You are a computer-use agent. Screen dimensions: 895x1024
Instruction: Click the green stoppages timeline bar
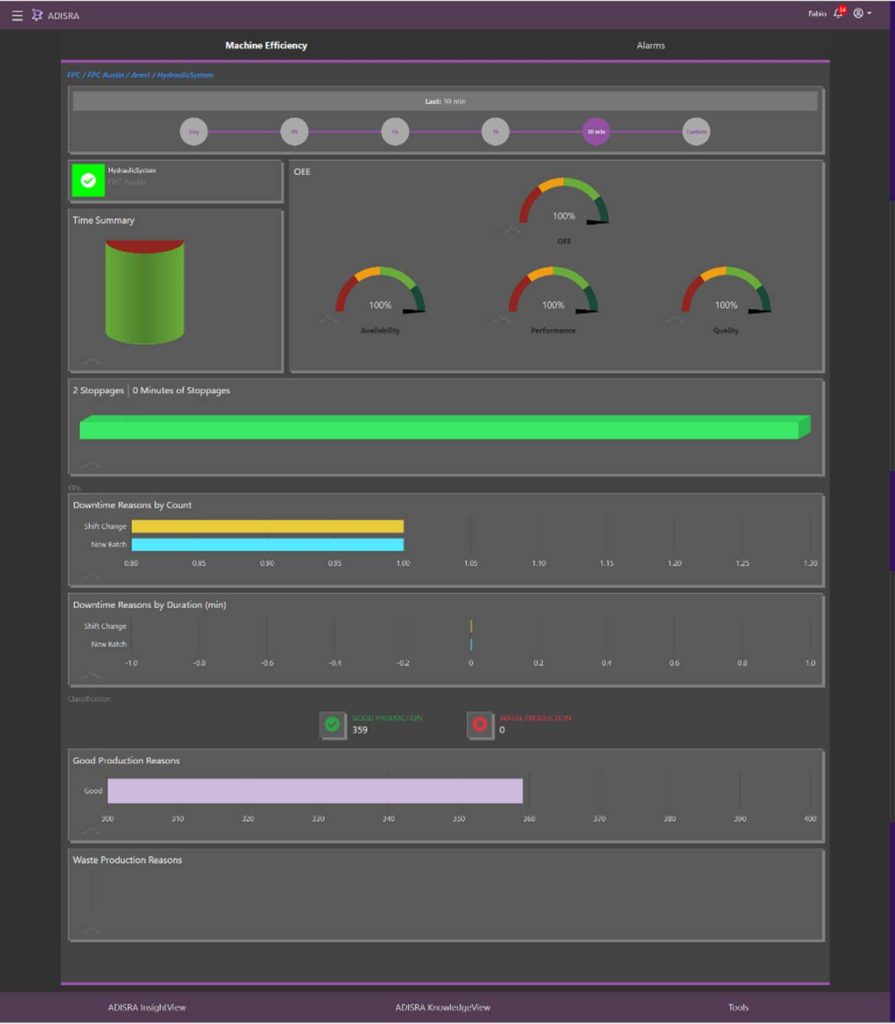point(444,427)
